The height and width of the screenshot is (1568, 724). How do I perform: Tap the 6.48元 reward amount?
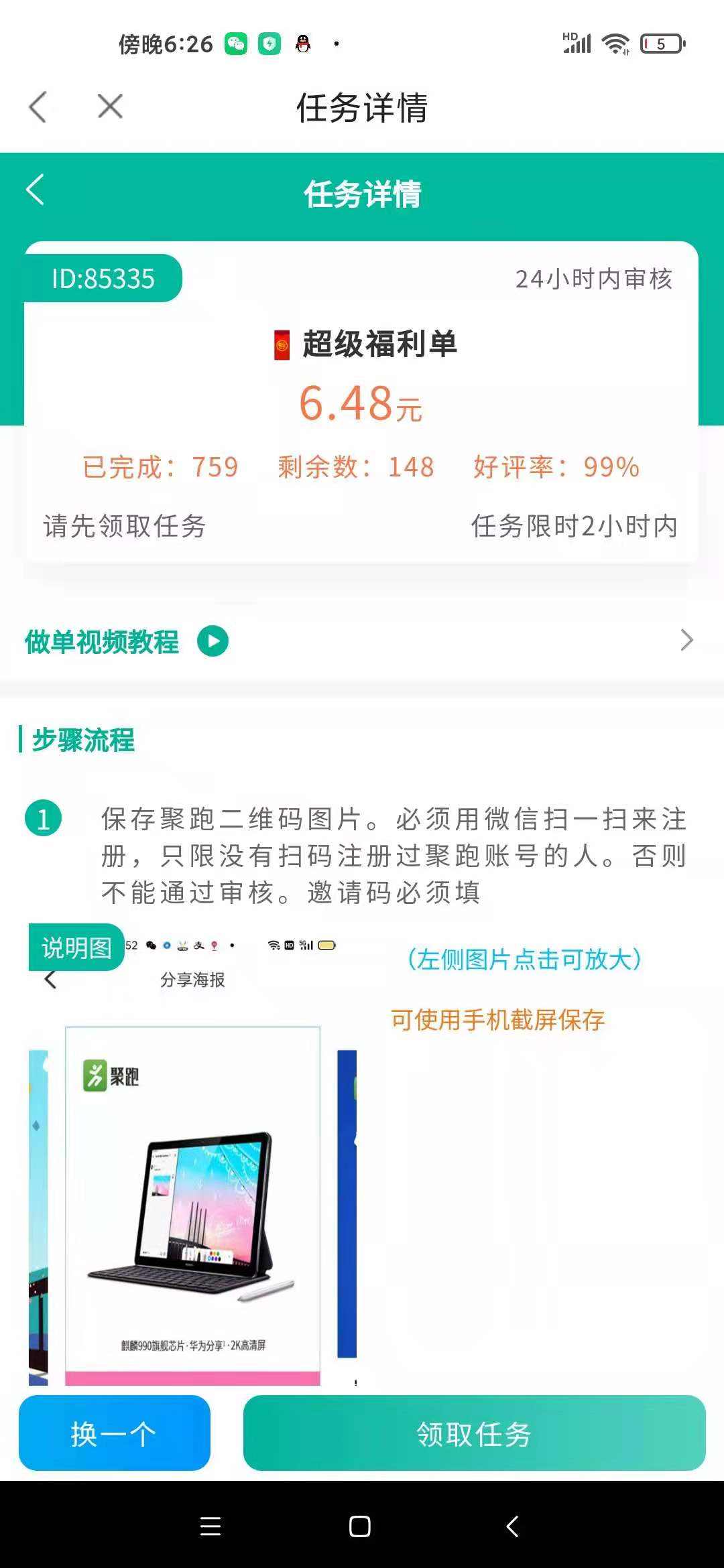(x=361, y=403)
